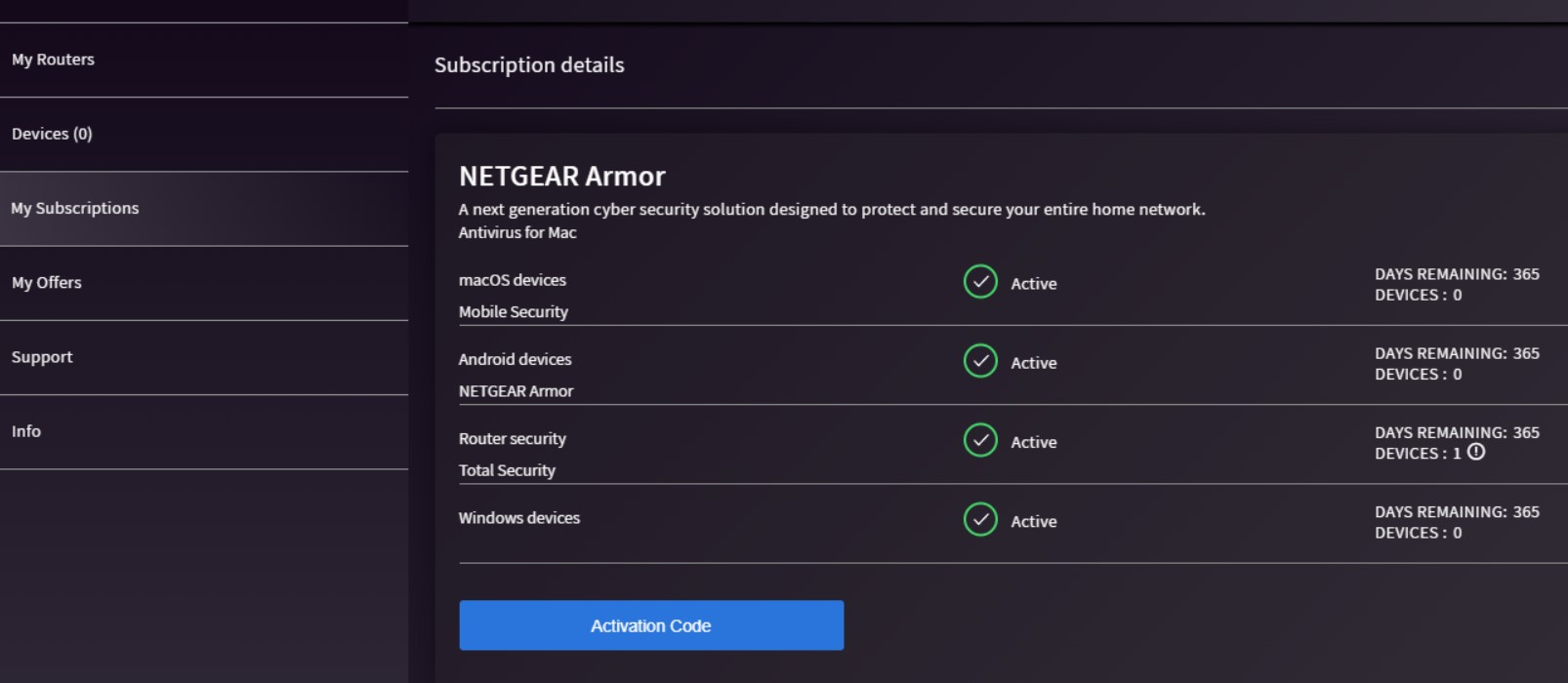Click the NETGEAR Armor heading
Screen dimensions: 1568x683
coord(562,177)
